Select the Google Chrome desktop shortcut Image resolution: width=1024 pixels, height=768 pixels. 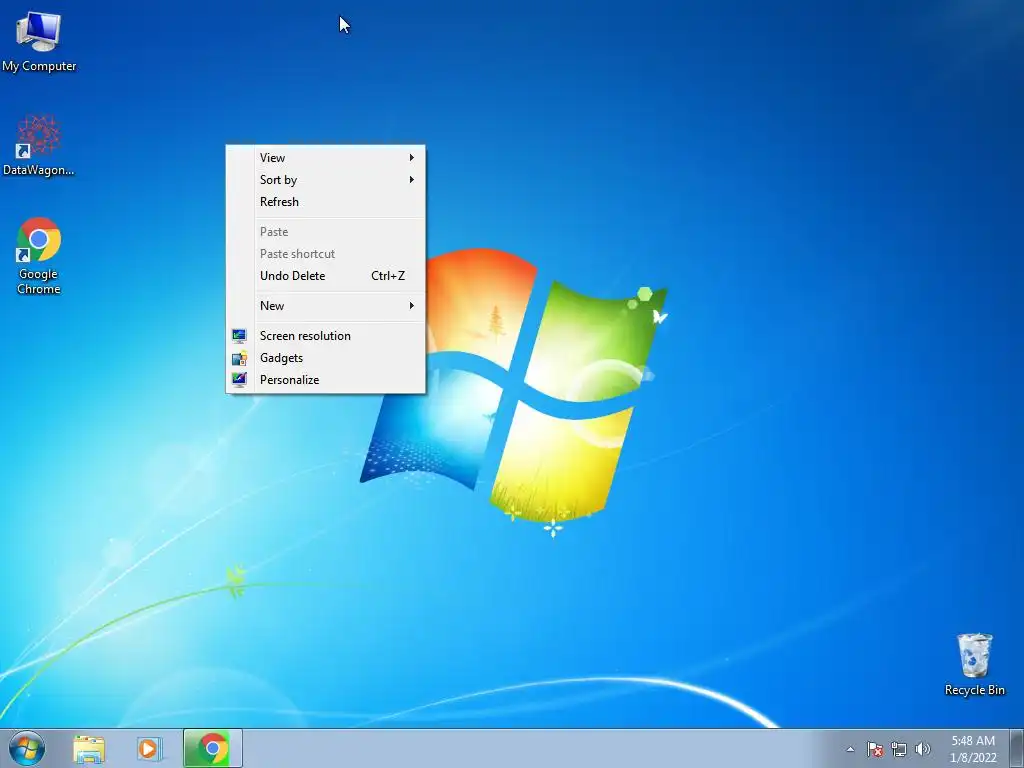39,255
